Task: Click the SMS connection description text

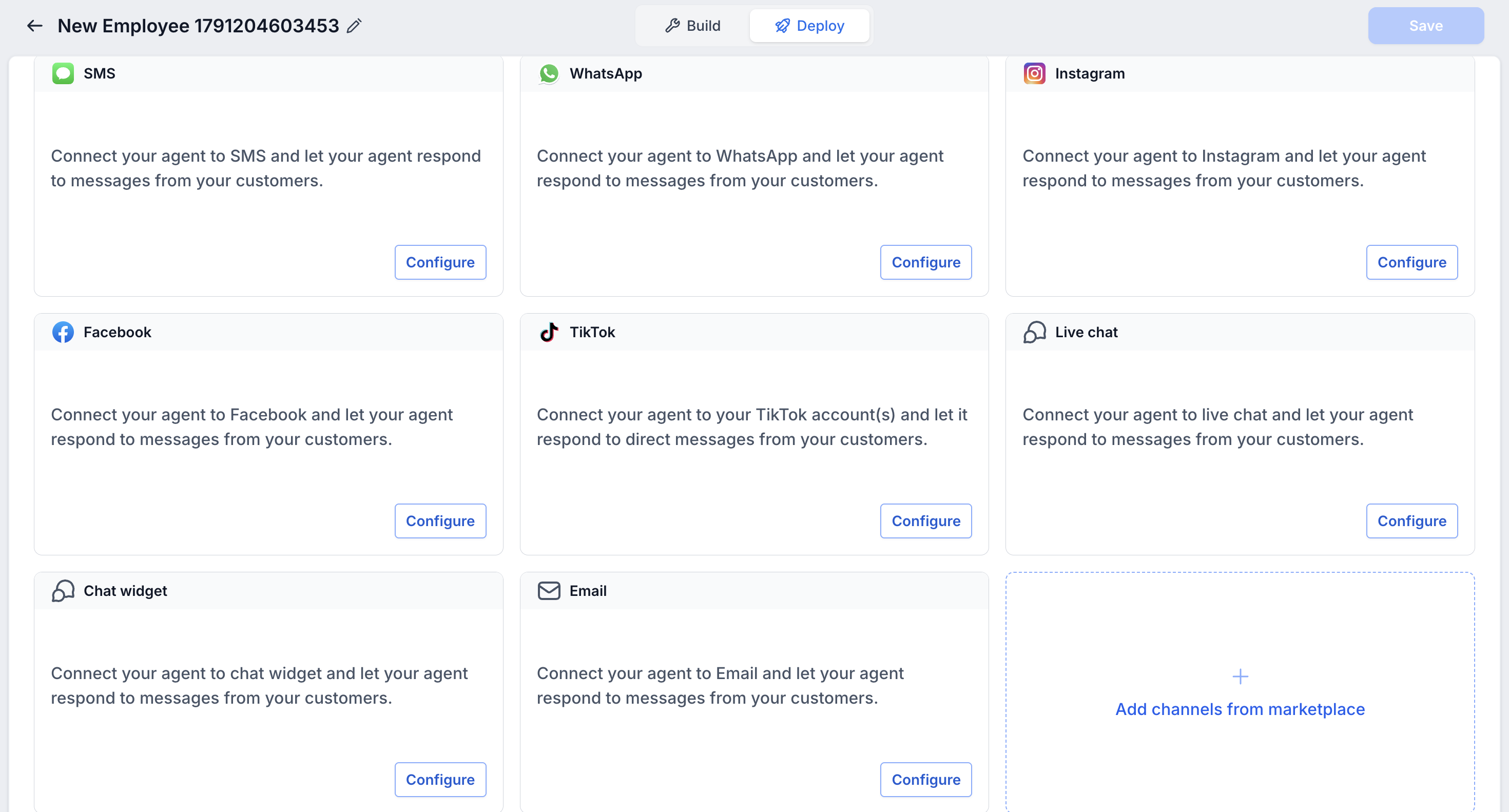Action: click(266, 168)
